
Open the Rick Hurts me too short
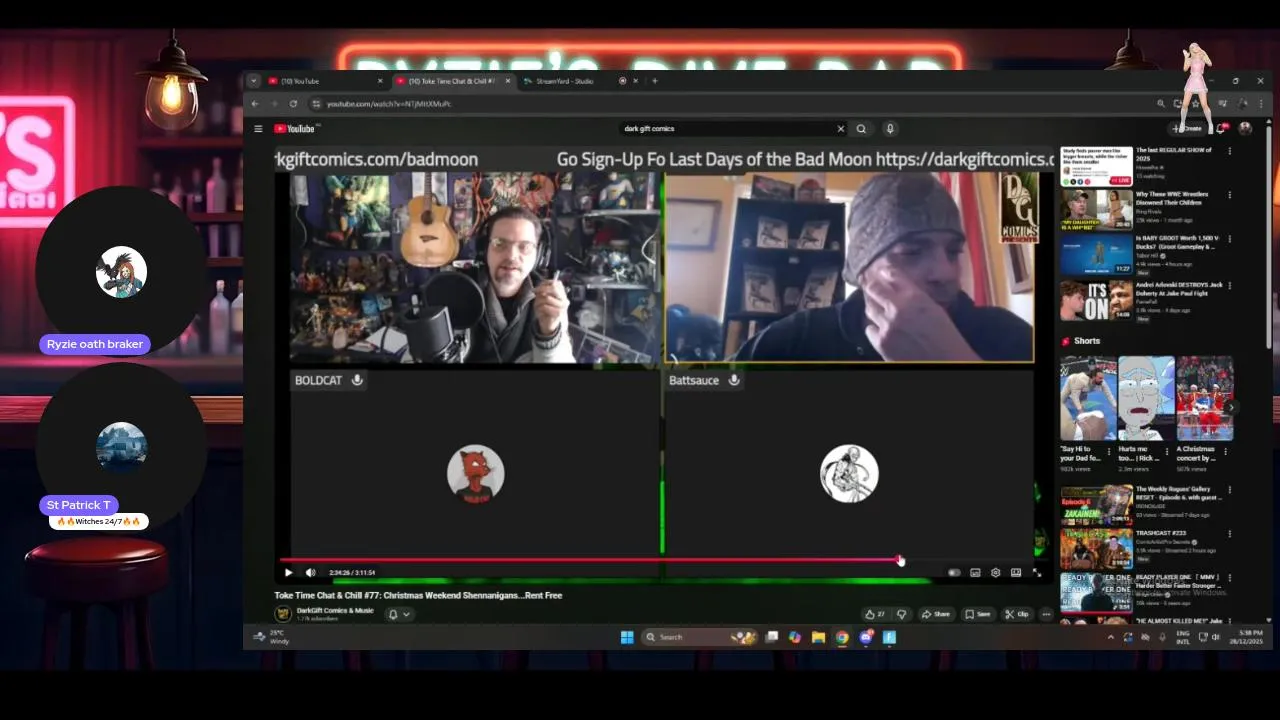1146,398
